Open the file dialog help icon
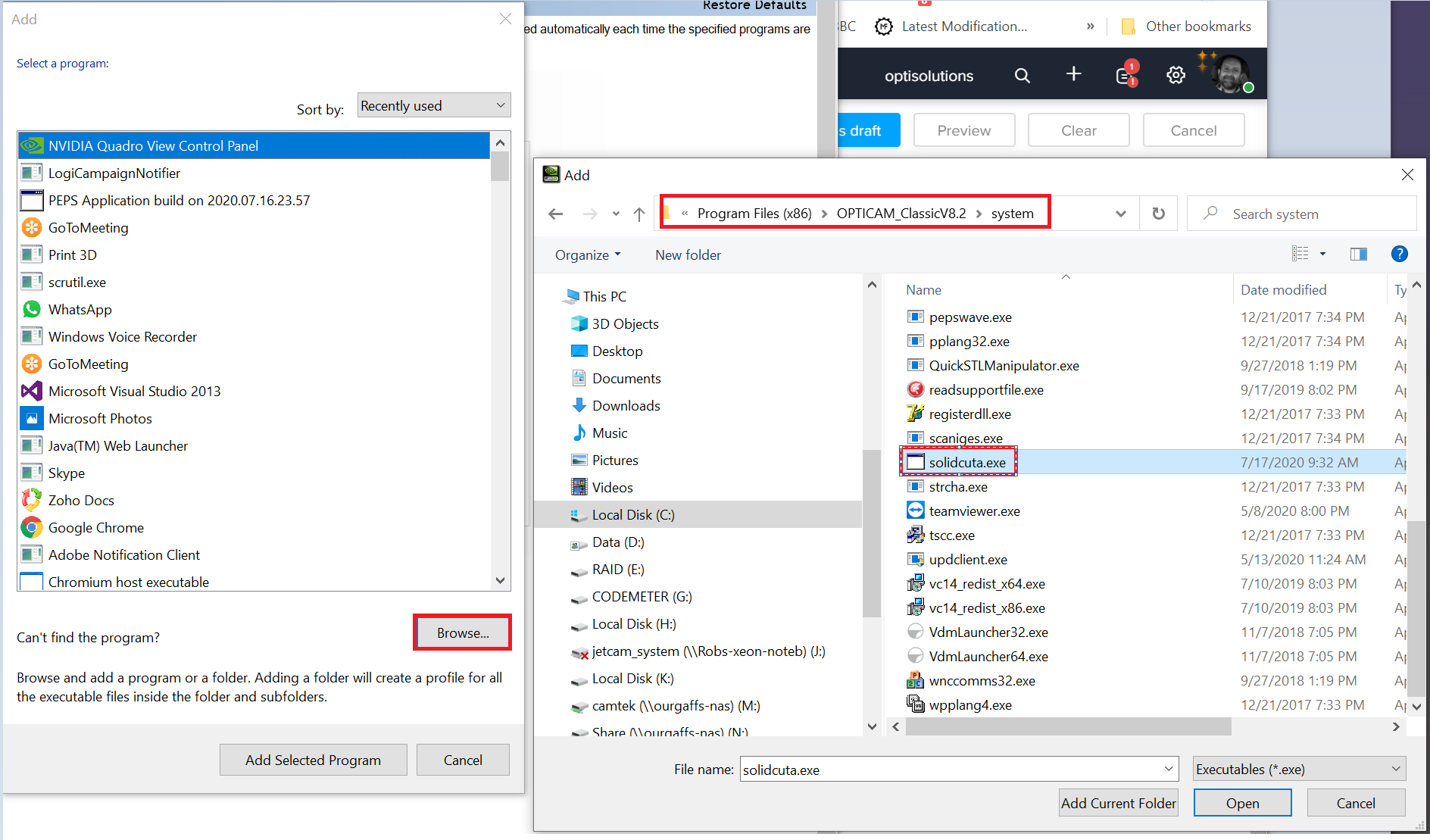The height and width of the screenshot is (840, 1430). tap(1399, 254)
